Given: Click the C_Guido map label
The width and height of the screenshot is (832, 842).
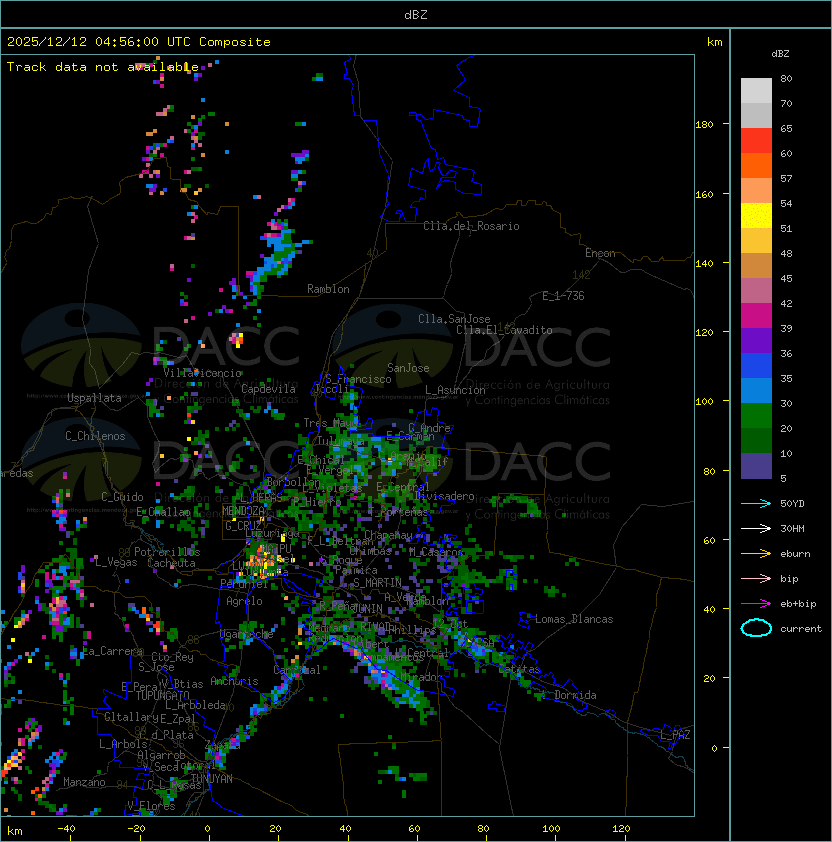Looking at the screenshot, I should pyautogui.click(x=122, y=497).
